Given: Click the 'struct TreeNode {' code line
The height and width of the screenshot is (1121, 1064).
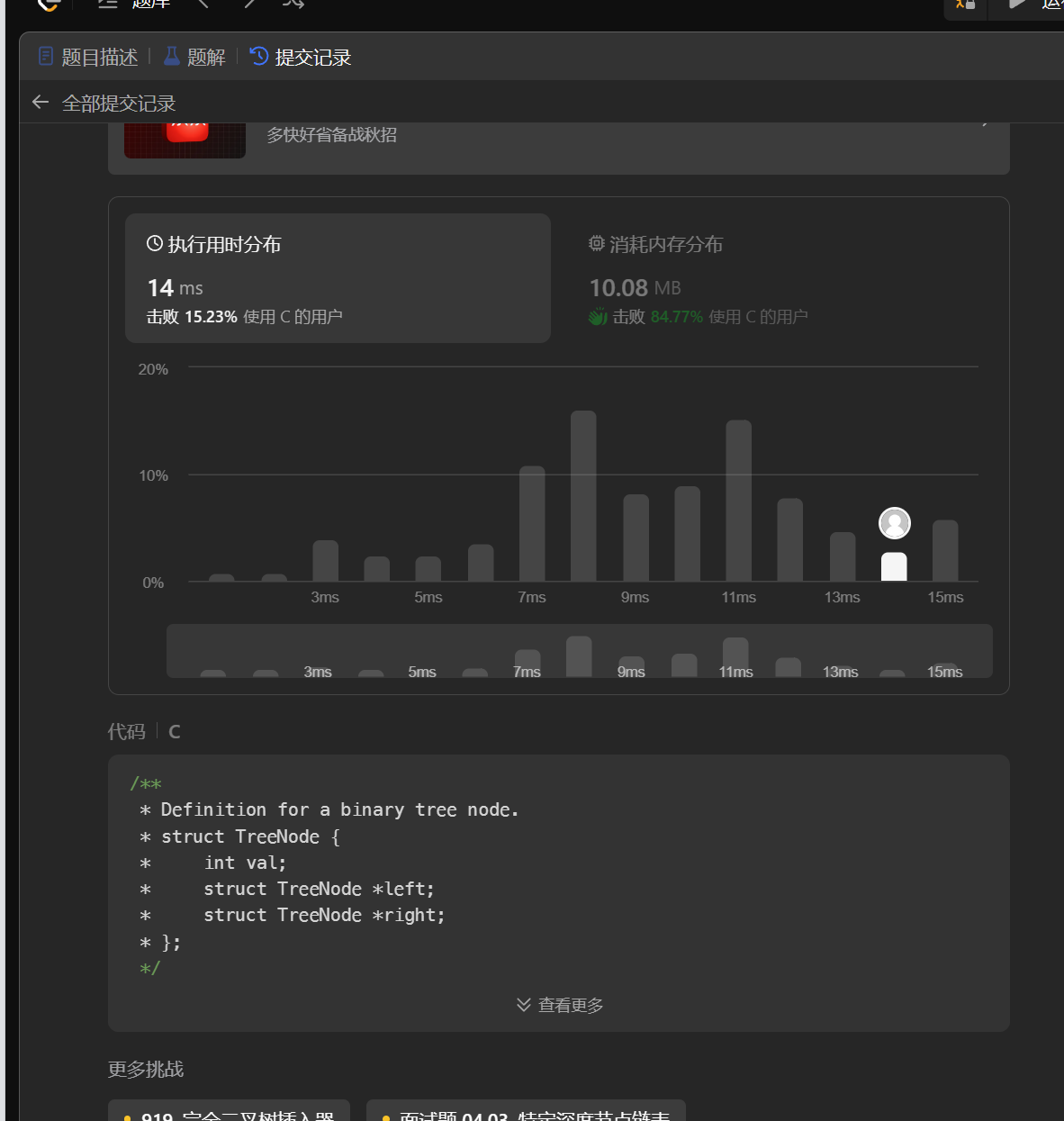Looking at the screenshot, I should tap(239, 836).
